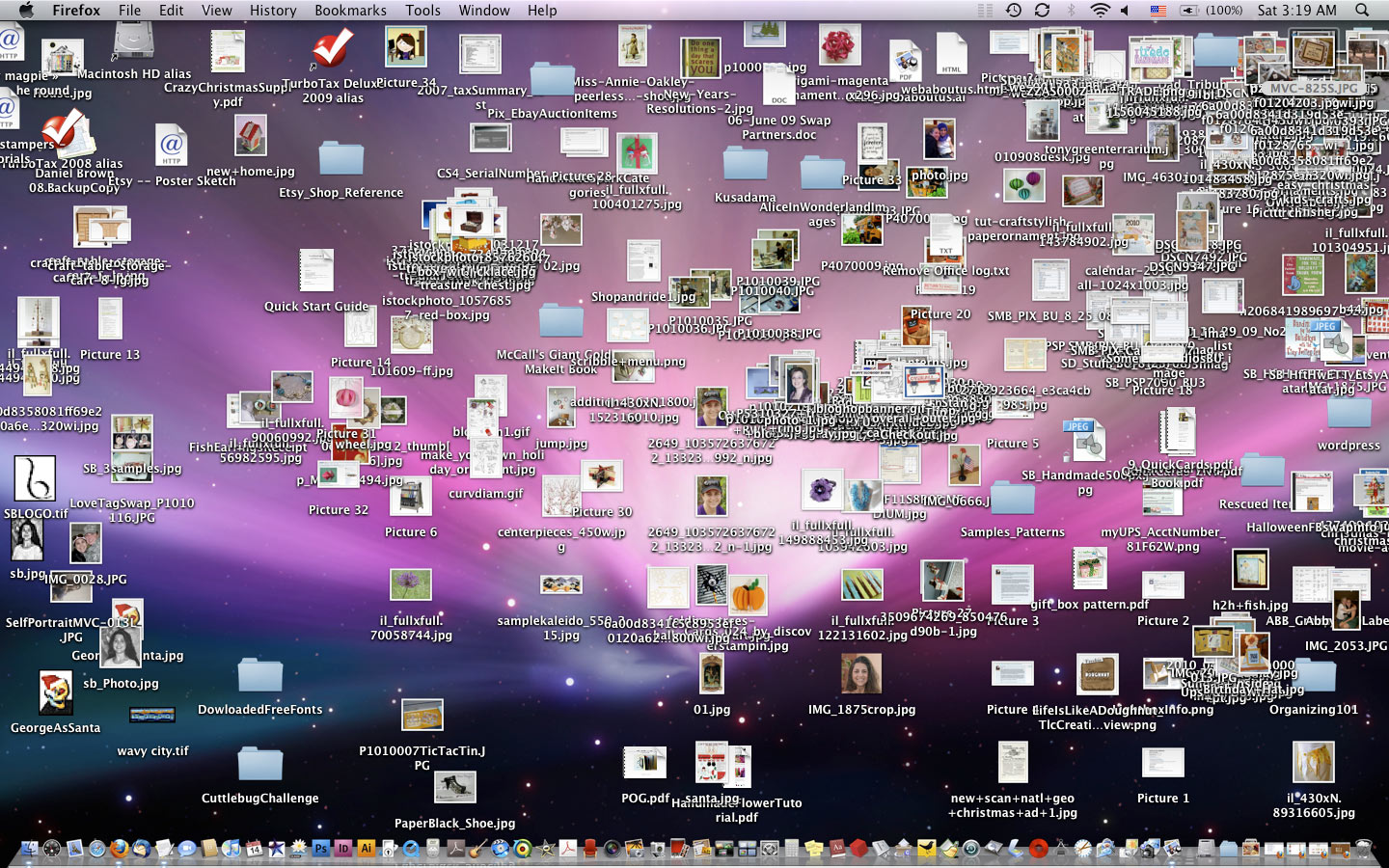Launch Adobe Illustrator from the Dock

[x=367, y=849]
